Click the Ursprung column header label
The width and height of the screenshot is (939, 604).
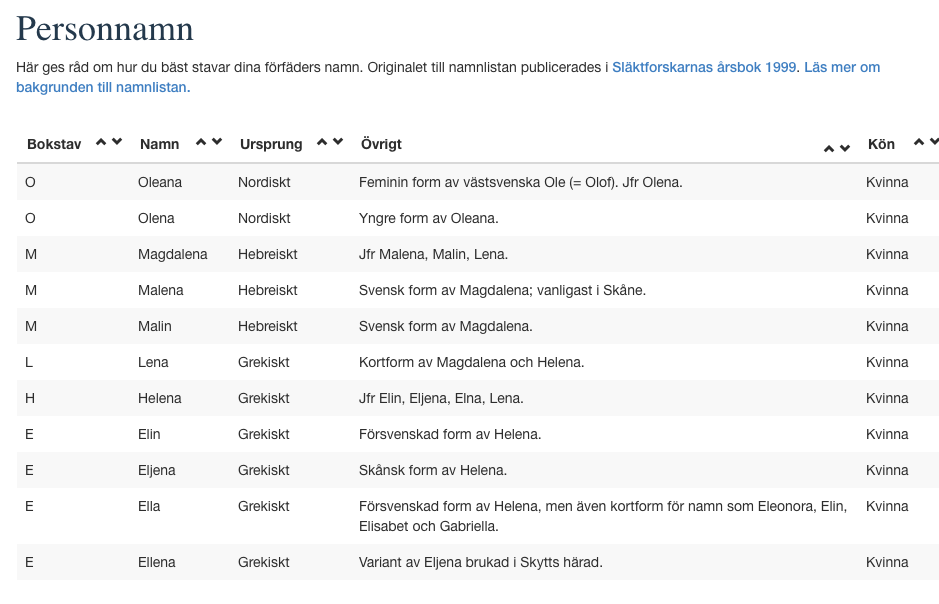click(270, 144)
